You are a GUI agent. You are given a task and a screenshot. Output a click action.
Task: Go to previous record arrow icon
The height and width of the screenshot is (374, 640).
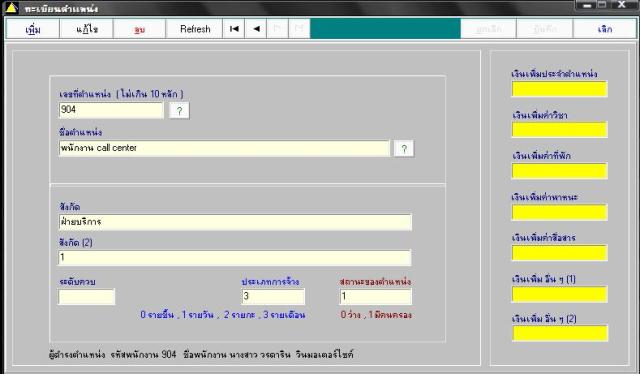click(x=256, y=29)
